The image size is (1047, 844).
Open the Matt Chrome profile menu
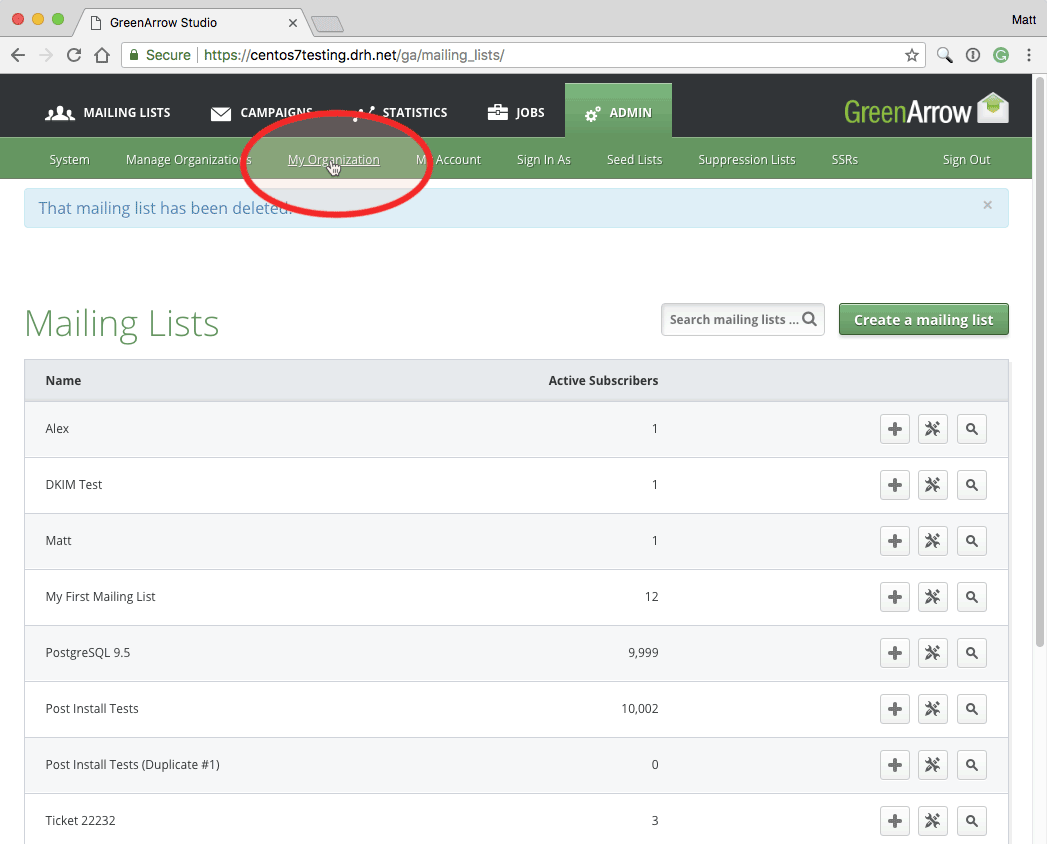tap(1024, 20)
